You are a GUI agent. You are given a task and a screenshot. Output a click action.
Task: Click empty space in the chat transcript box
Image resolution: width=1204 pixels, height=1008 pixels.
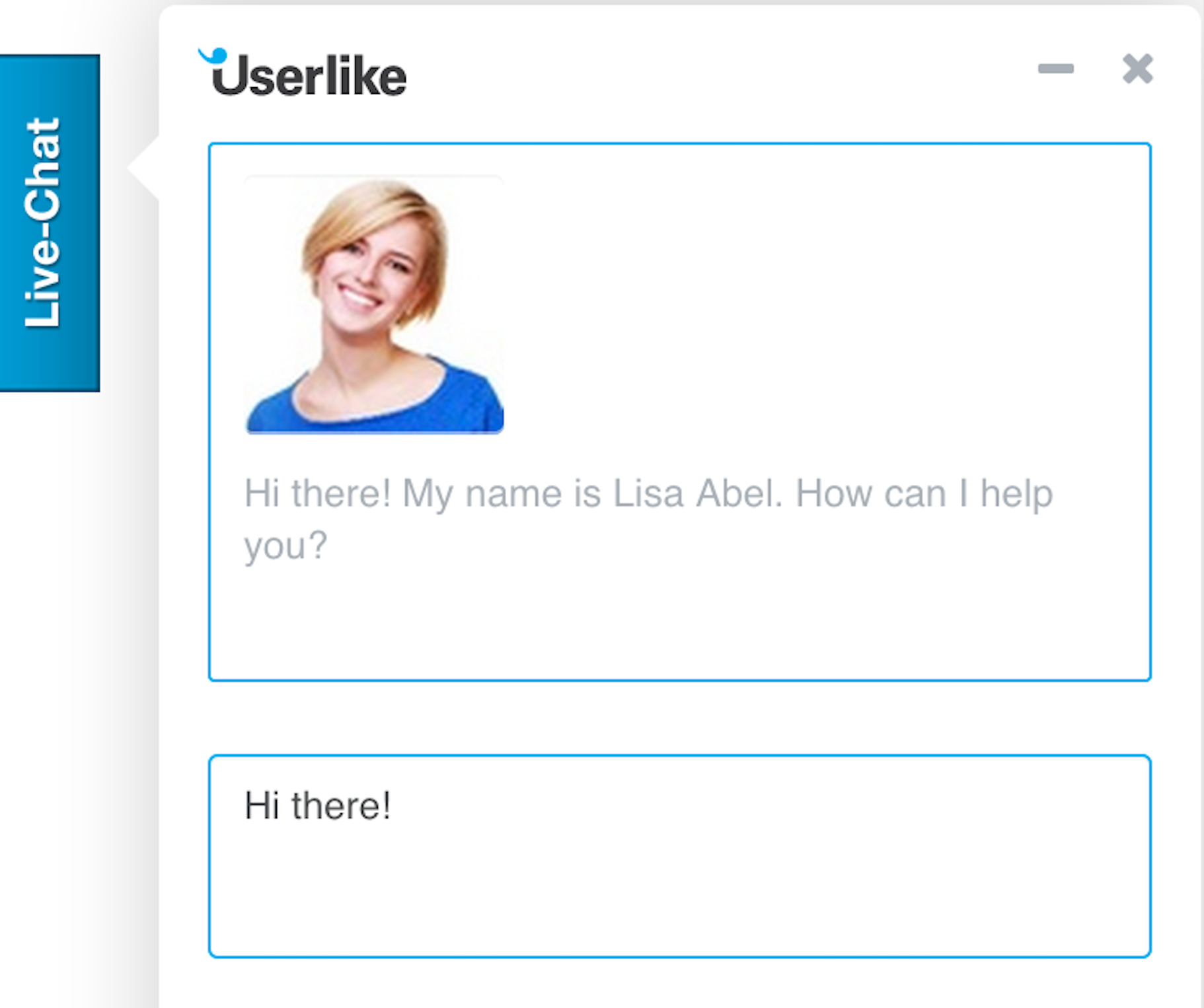(x=727, y=621)
